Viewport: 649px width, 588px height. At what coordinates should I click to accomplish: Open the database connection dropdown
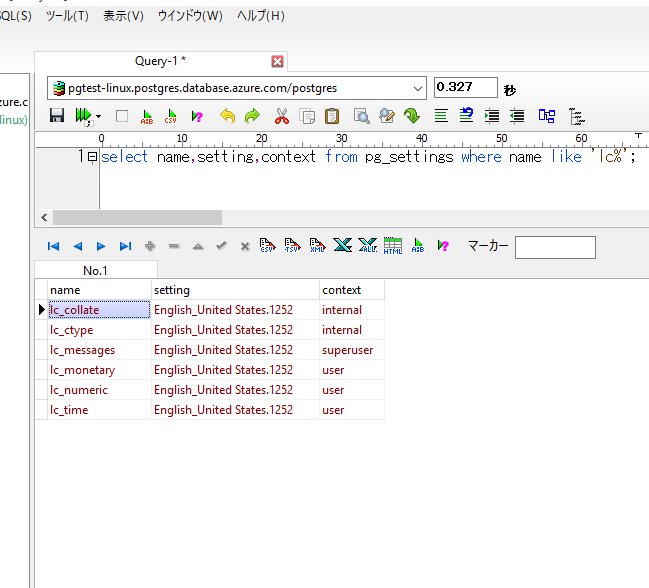417,88
